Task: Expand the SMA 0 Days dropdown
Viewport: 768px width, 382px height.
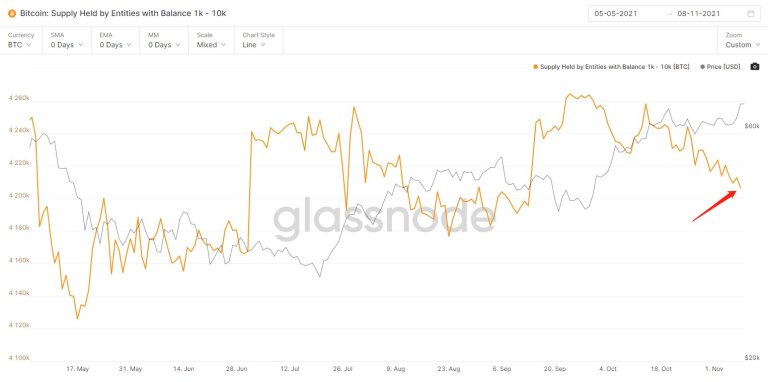Action: (x=67, y=40)
